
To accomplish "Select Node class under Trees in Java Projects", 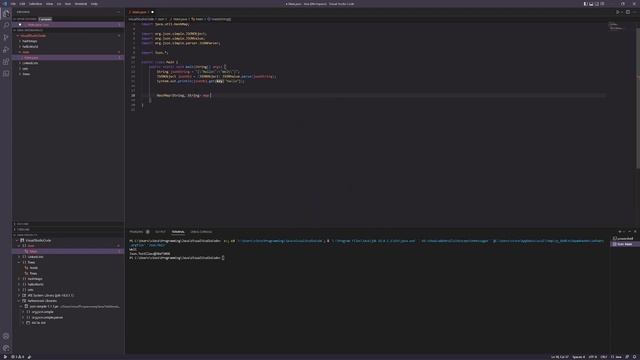I will coord(34,268).
